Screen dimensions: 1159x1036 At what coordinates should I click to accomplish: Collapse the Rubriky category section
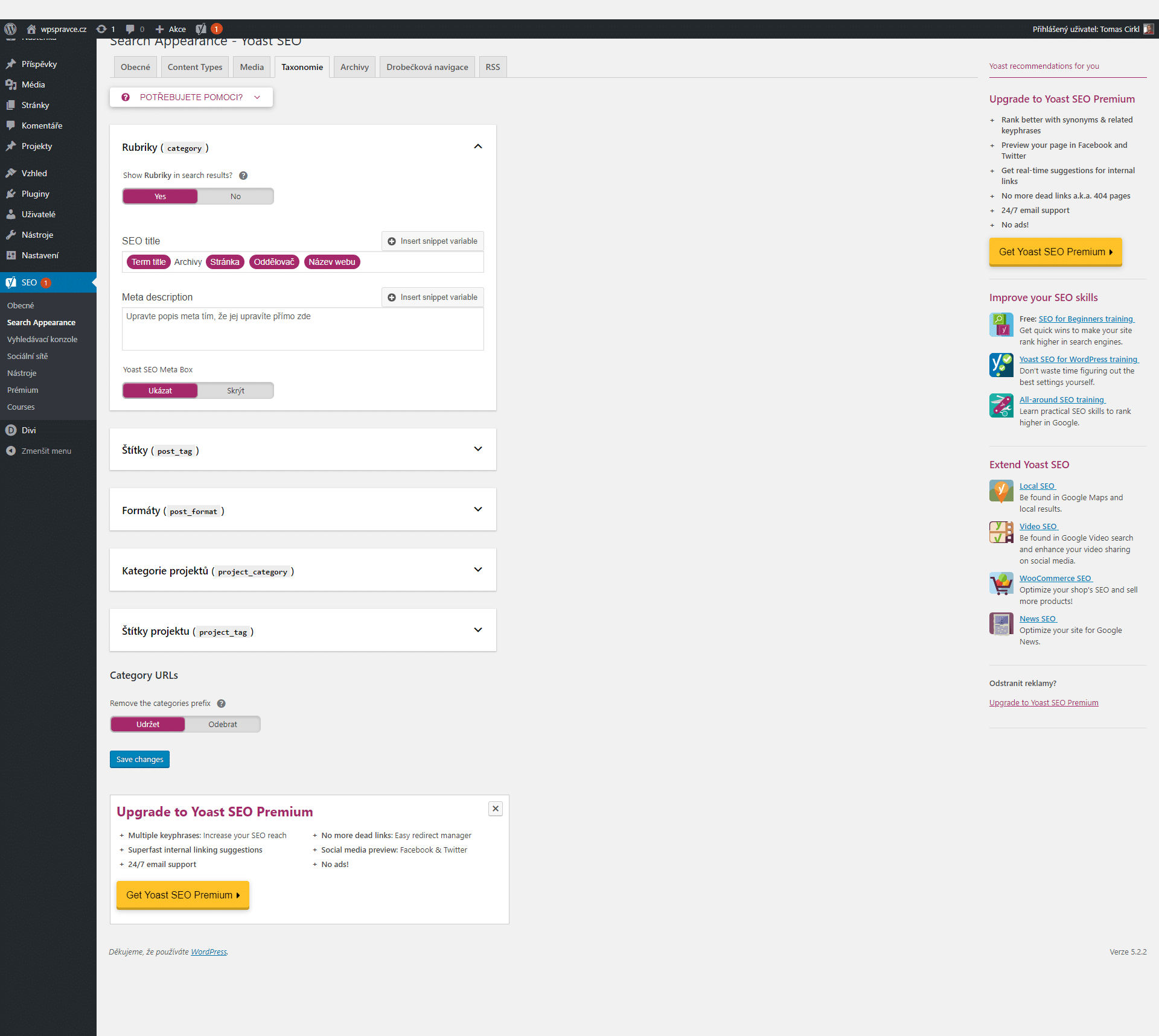coord(478,147)
